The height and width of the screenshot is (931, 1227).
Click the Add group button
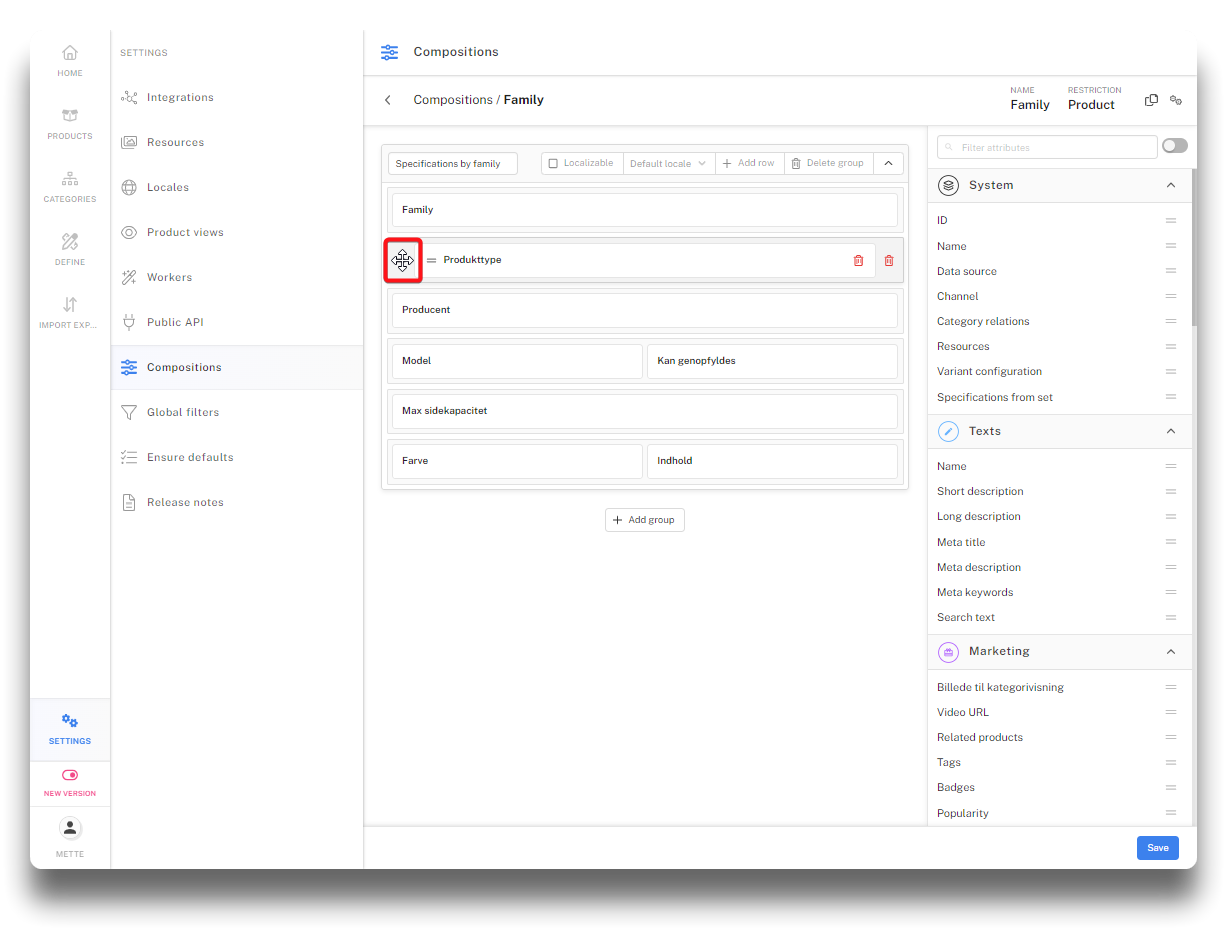coord(645,520)
